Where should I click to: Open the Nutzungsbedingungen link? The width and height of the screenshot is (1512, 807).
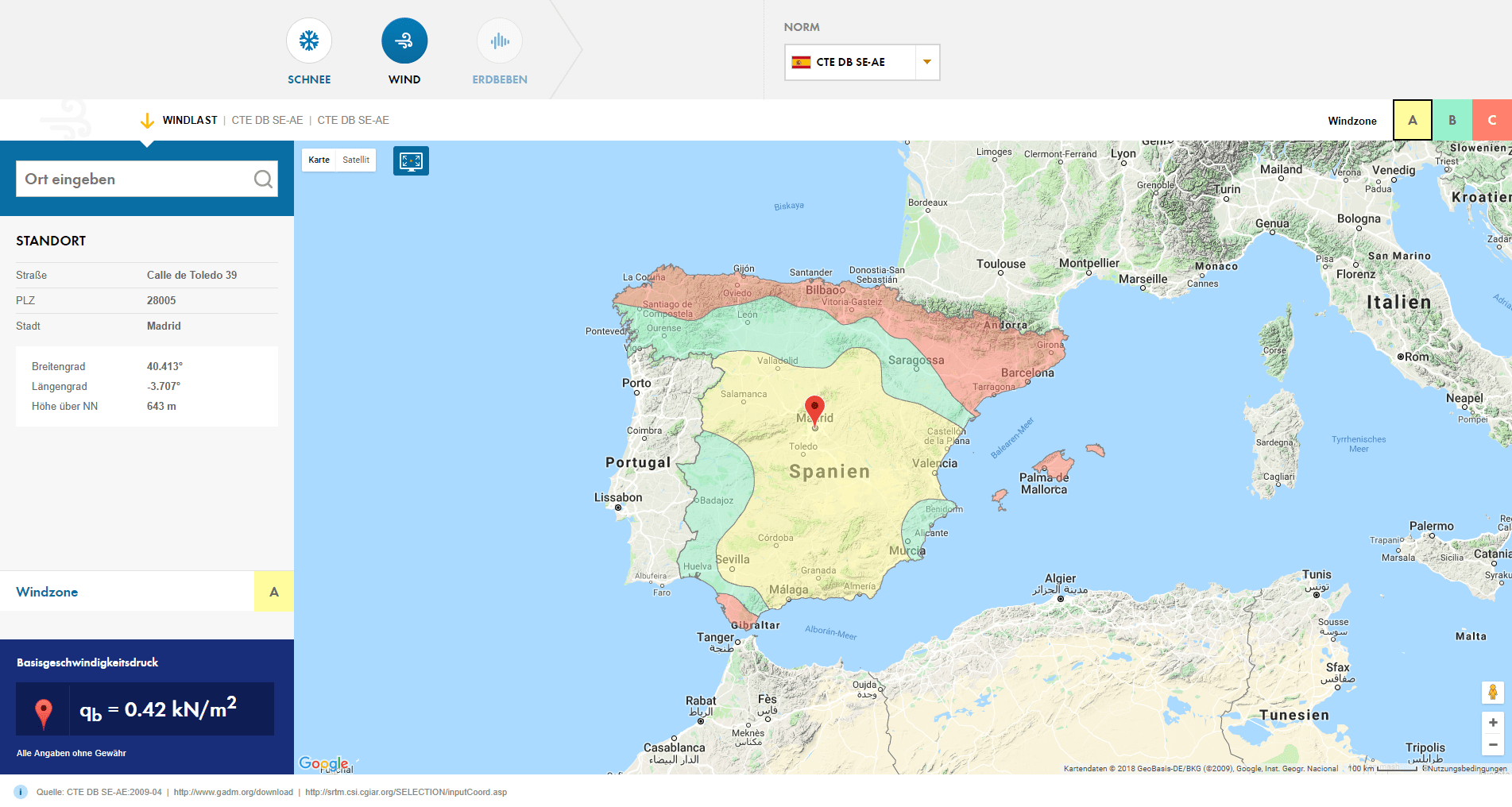point(1469,769)
